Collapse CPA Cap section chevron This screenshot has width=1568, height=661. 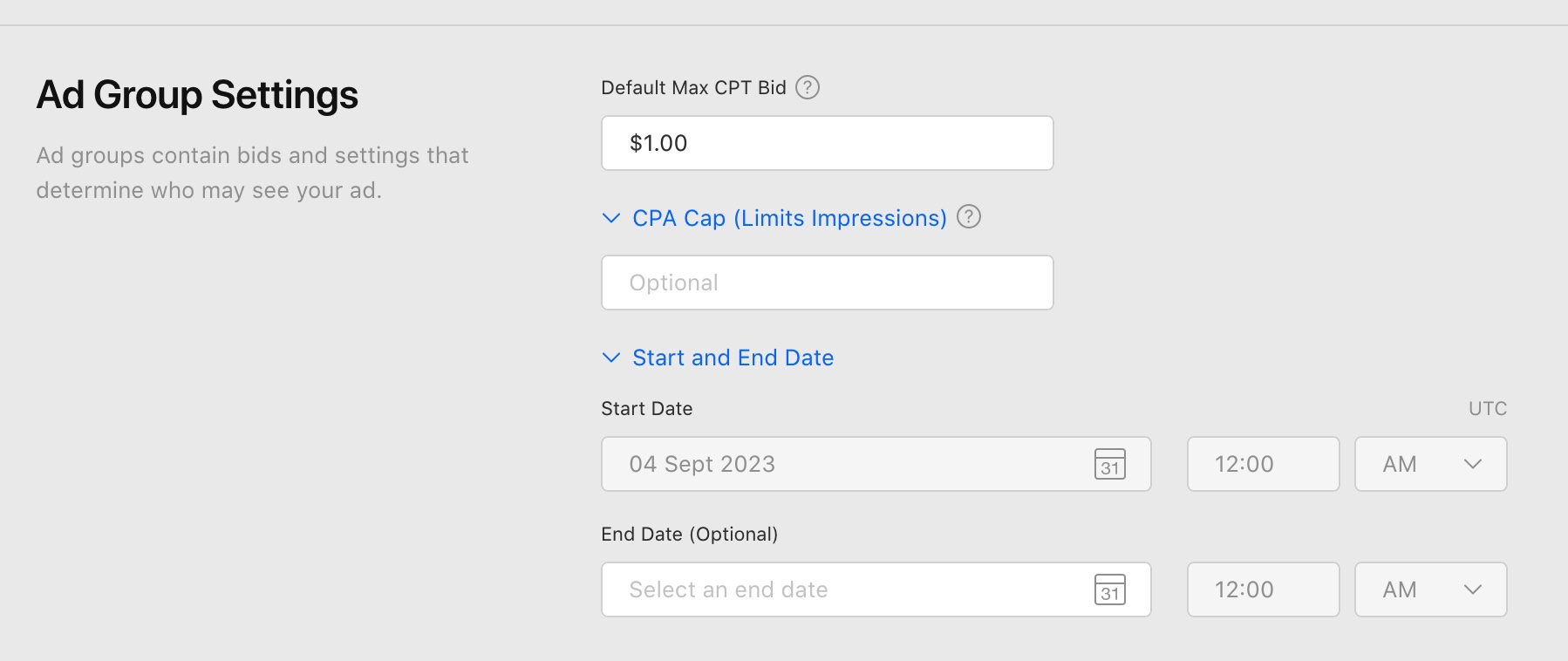[611, 218]
